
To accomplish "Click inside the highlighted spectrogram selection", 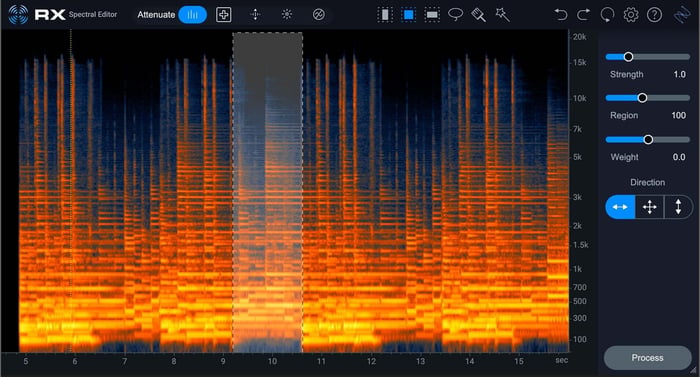I will pyautogui.click(x=267, y=192).
